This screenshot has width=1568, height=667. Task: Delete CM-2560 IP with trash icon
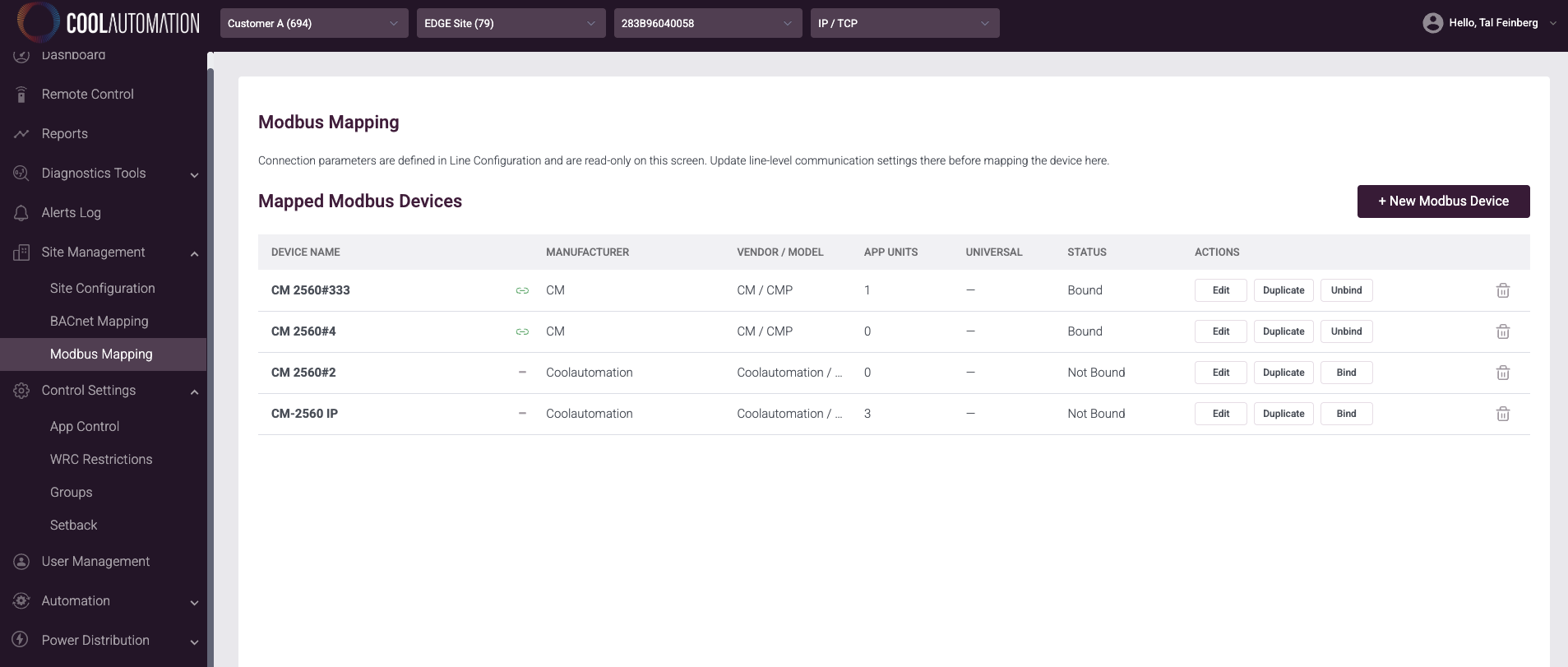click(x=1503, y=414)
